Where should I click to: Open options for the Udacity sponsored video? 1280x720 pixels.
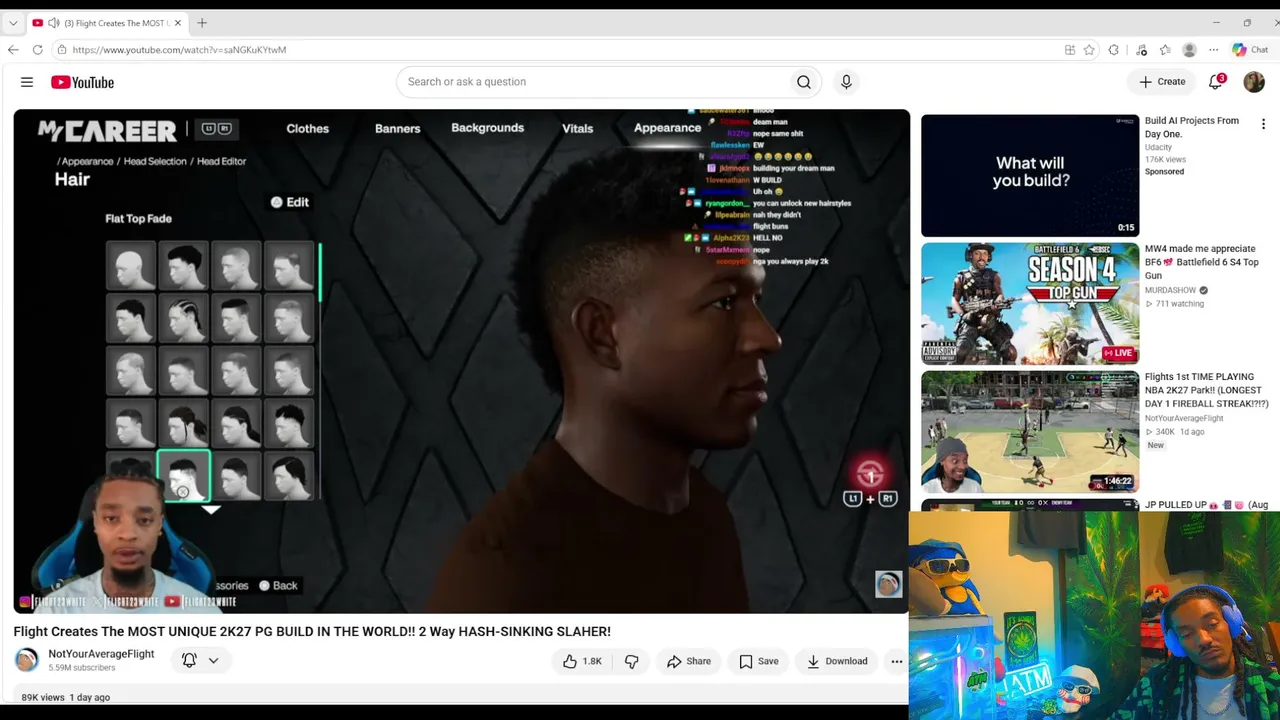pos(1263,125)
